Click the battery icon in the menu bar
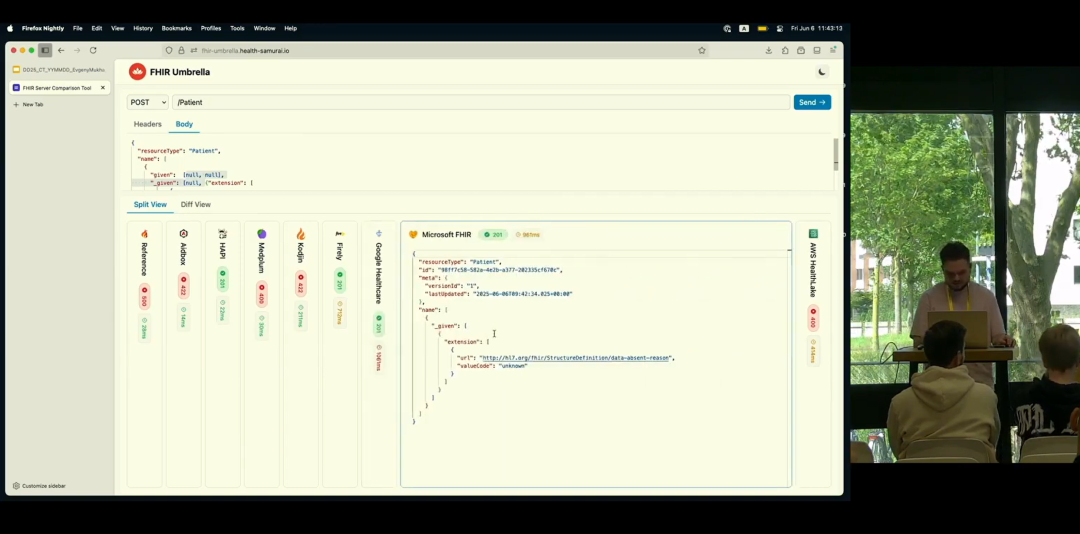Viewport: 1080px width, 534px height. point(762,28)
